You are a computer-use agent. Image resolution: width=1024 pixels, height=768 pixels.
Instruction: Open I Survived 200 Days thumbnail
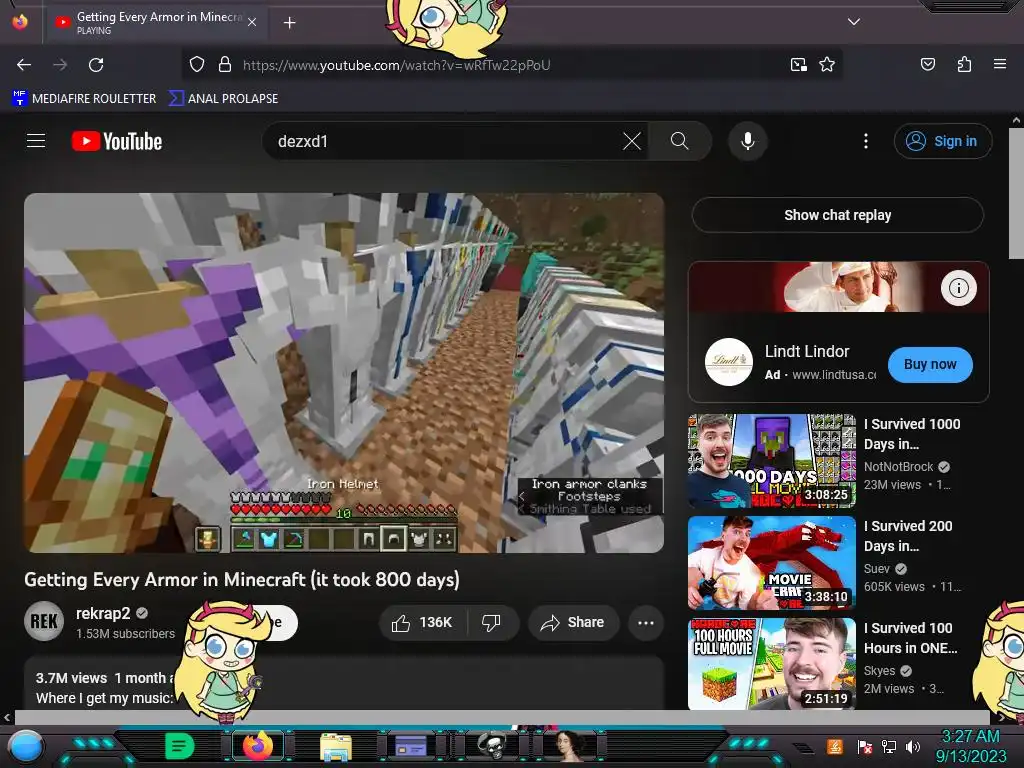coord(772,563)
